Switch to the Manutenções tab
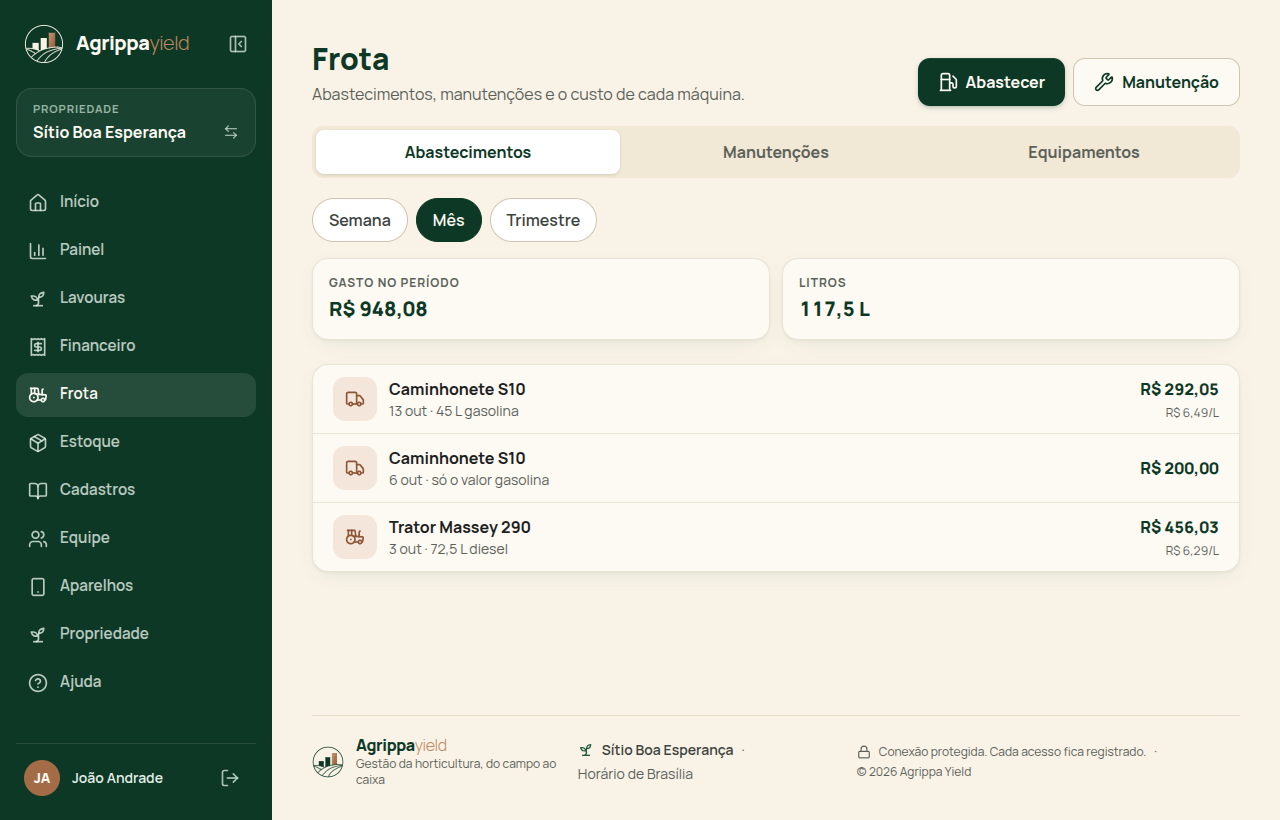 (776, 152)
